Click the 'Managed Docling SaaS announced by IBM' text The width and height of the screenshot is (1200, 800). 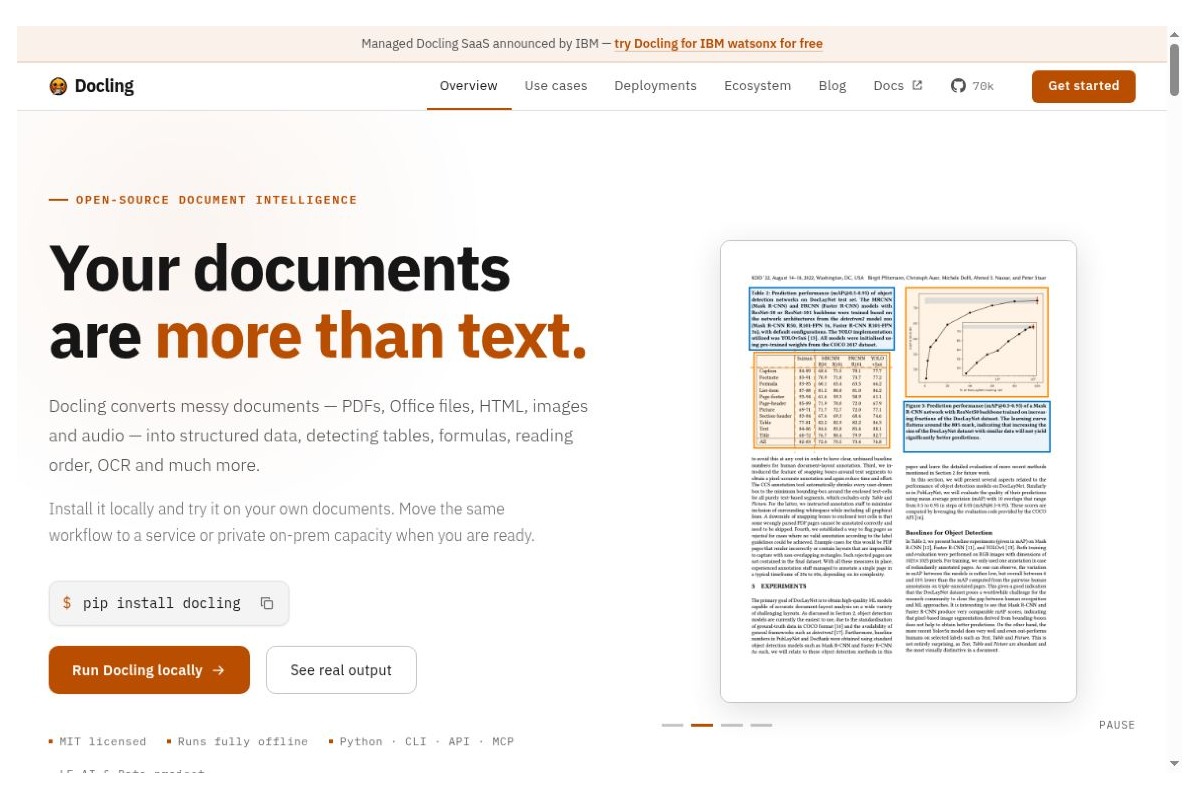tap(480, 44)
